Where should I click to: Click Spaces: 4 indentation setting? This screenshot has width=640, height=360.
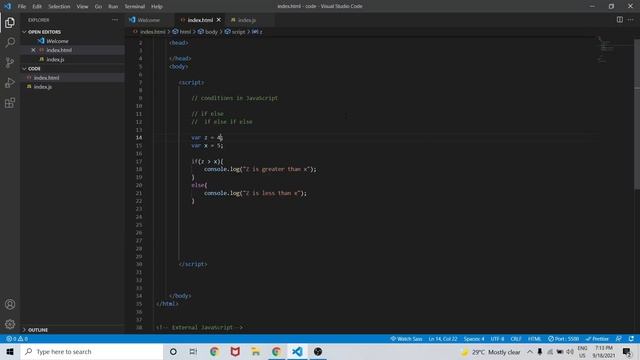(x=474, y=339)
